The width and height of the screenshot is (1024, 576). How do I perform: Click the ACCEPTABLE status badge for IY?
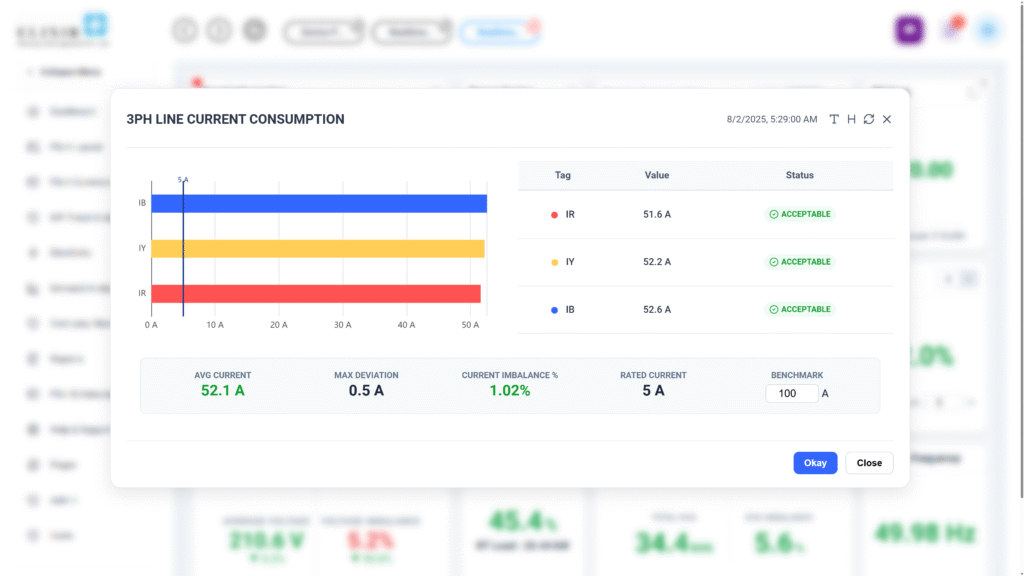pos(799,262)
